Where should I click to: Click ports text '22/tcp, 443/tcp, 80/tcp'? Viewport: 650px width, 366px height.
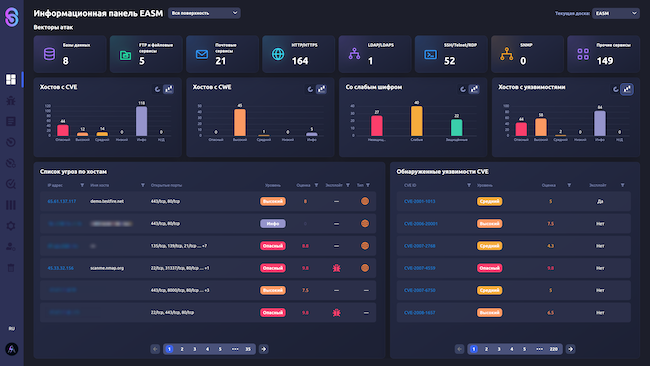coord(172,313)
